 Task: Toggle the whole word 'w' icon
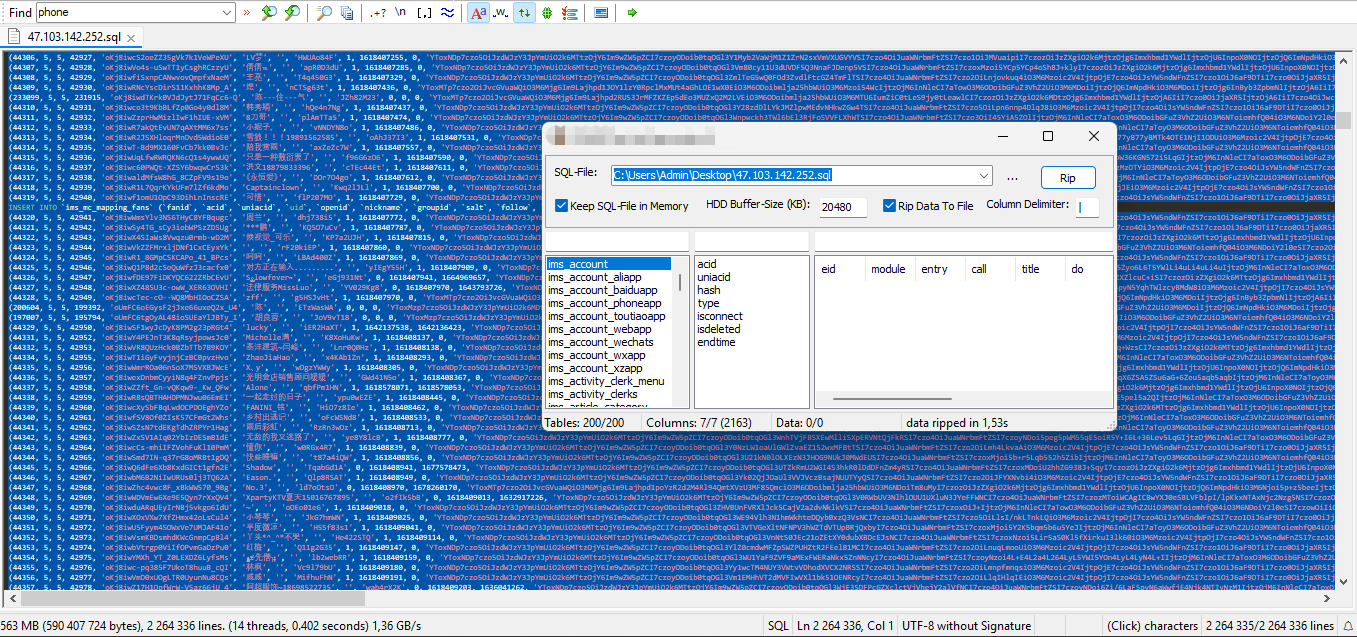tap(501, 13)
